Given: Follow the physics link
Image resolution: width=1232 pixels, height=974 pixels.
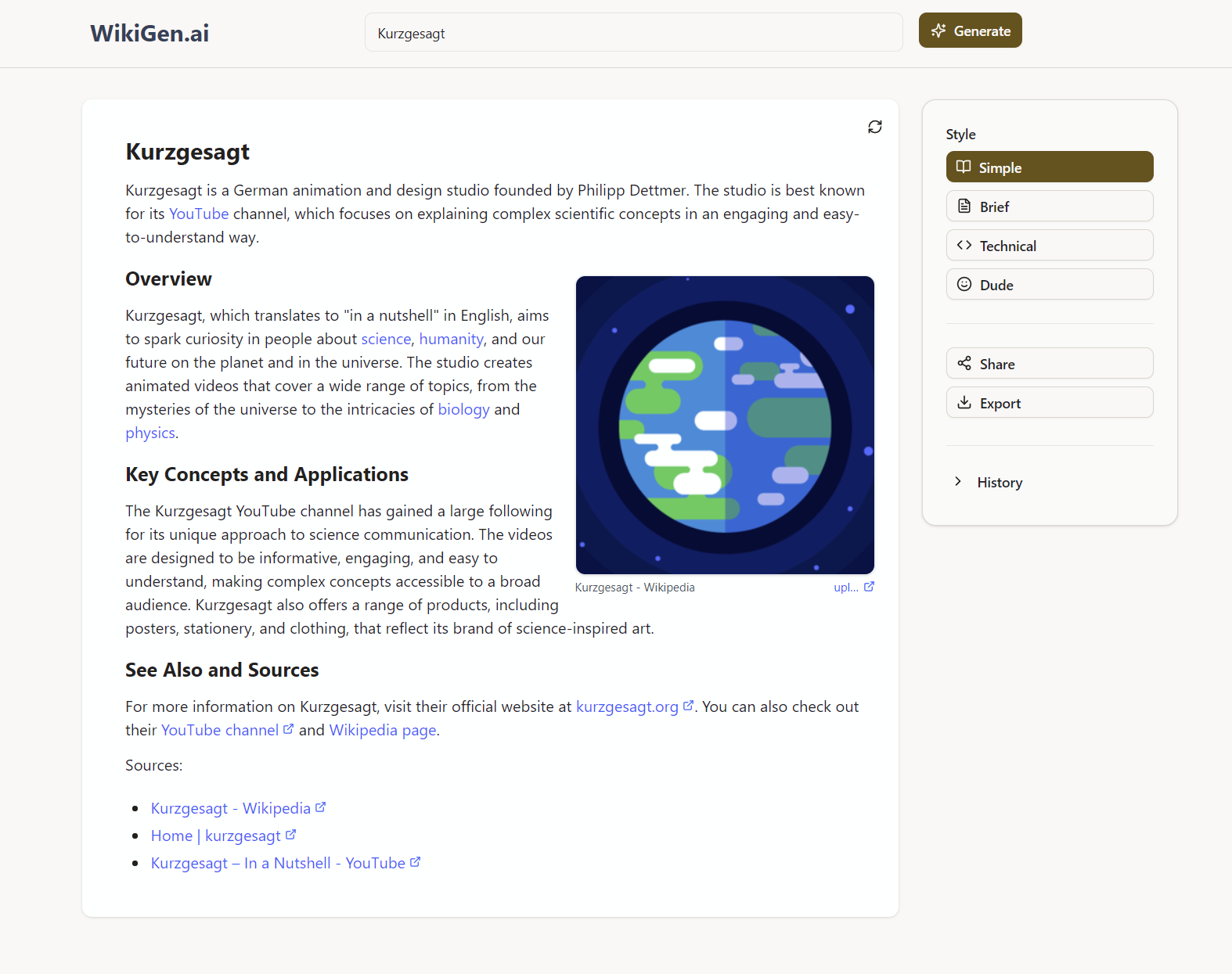Looking at the screenshot, I should [150, 433].
